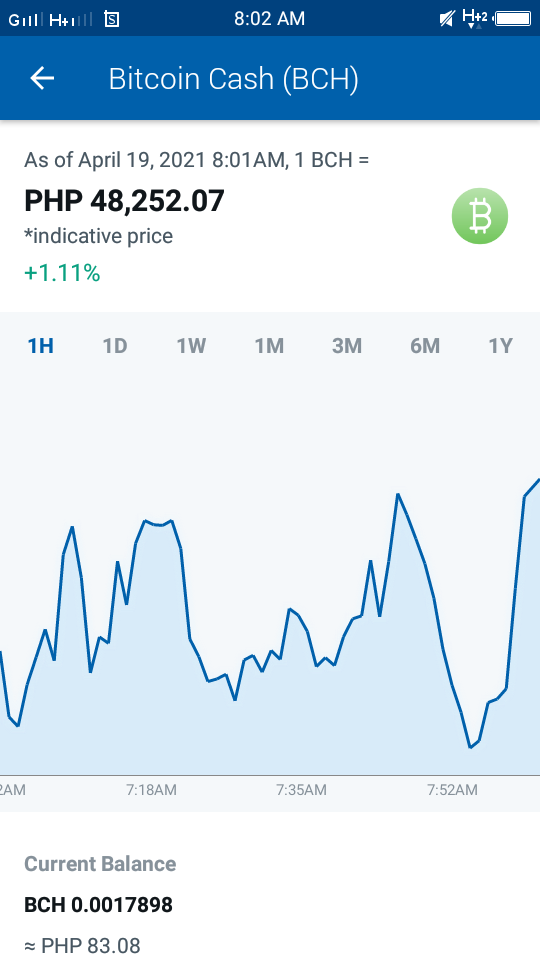Switch to 3M chart view
Image resolution: width=540 pixels, height=960 pixels.
click(x=347, y=346)
